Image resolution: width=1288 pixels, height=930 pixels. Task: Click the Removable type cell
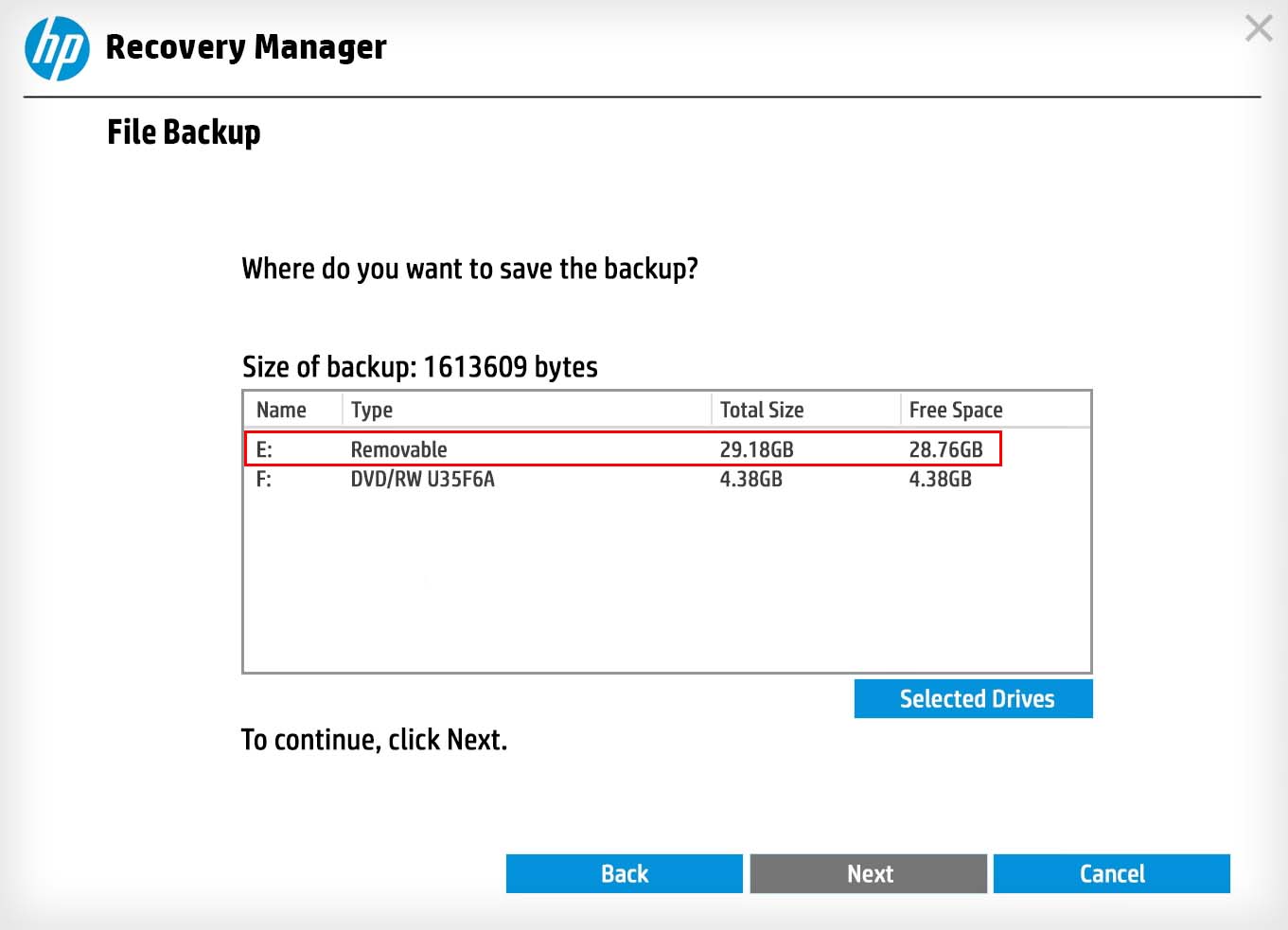[398, 449]
